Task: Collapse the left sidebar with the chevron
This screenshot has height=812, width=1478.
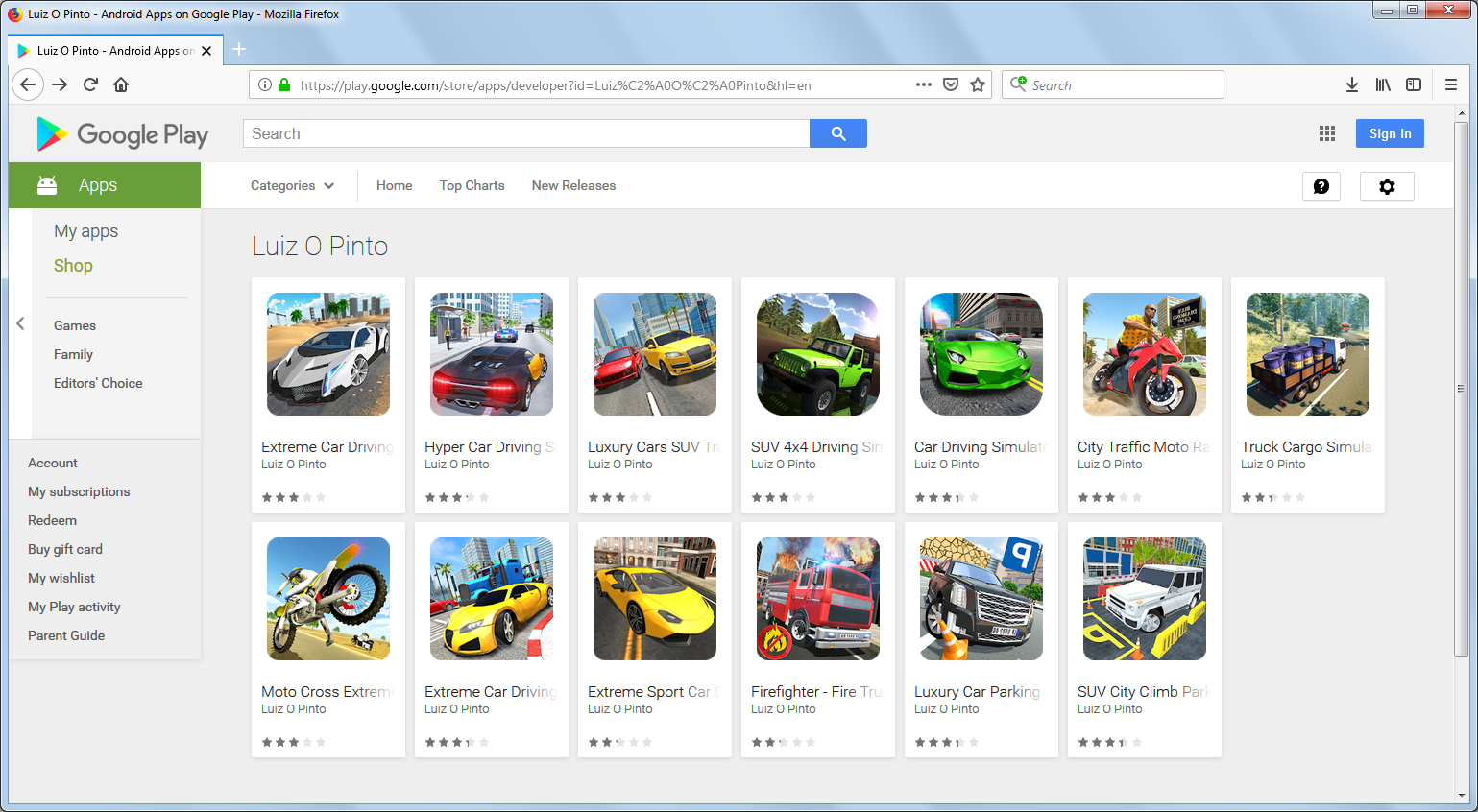Action: pos(20,323)
